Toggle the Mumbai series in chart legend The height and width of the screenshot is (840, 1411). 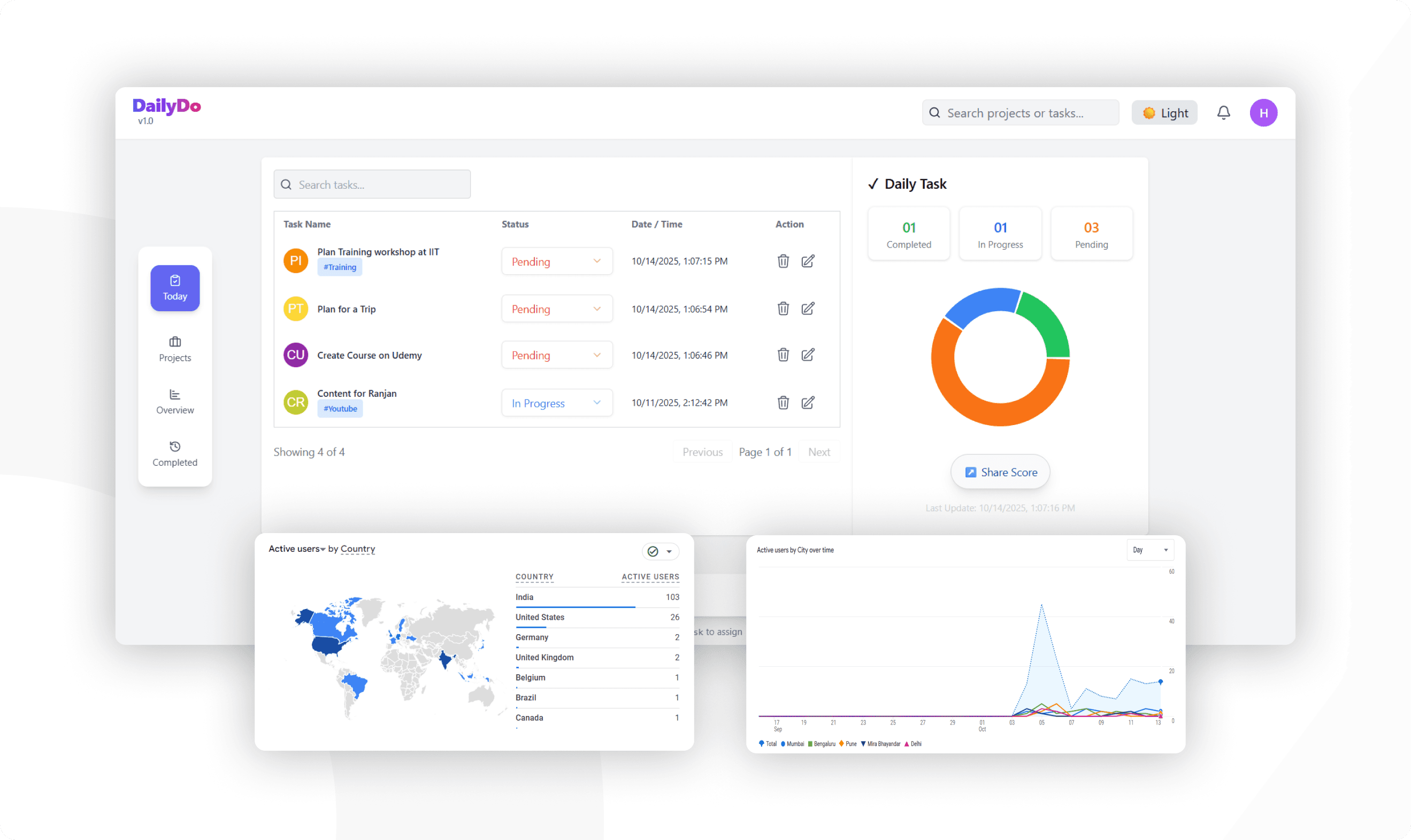(x=793, y=744)
